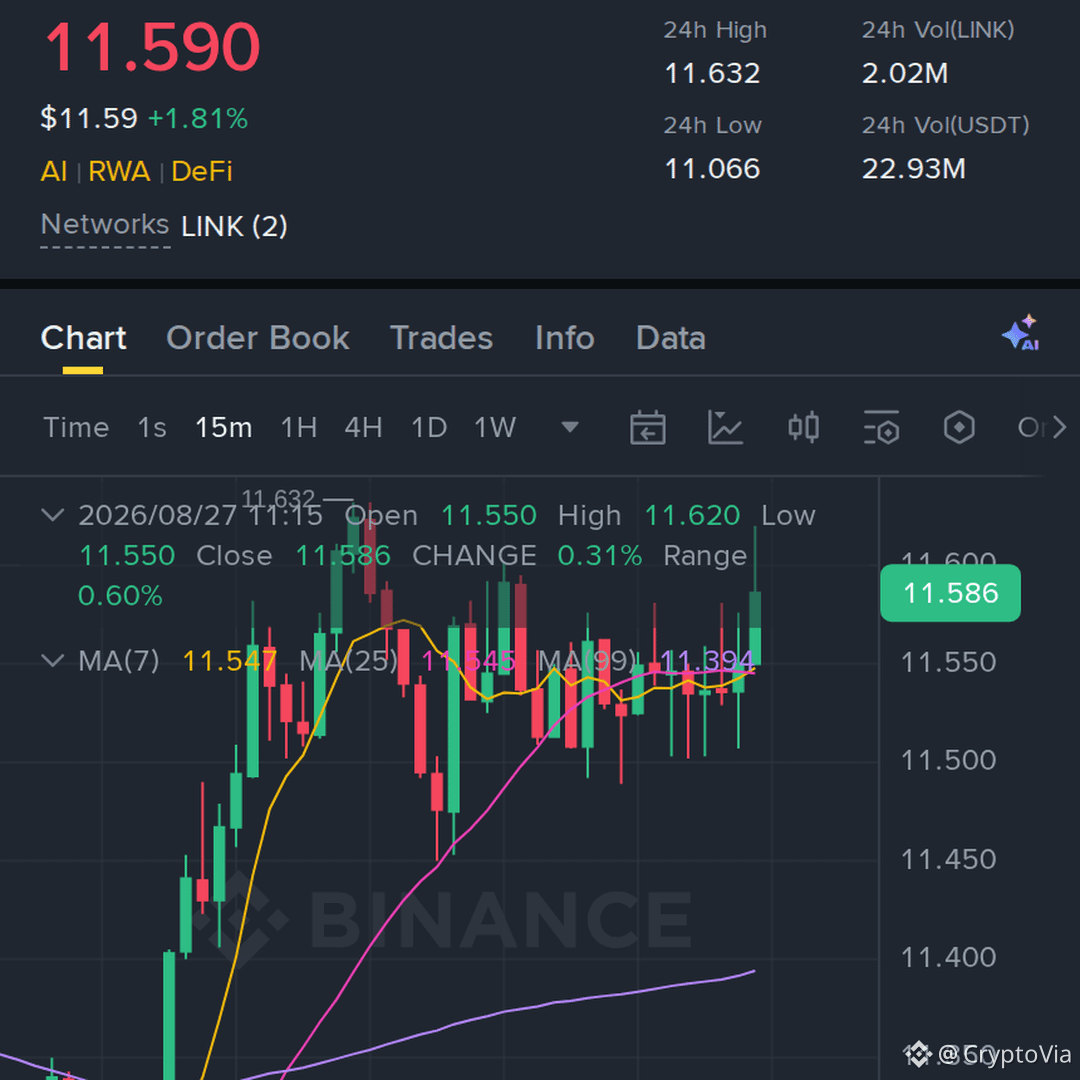
Task: Click the AI category tag
Action: [x=54, y=172]
